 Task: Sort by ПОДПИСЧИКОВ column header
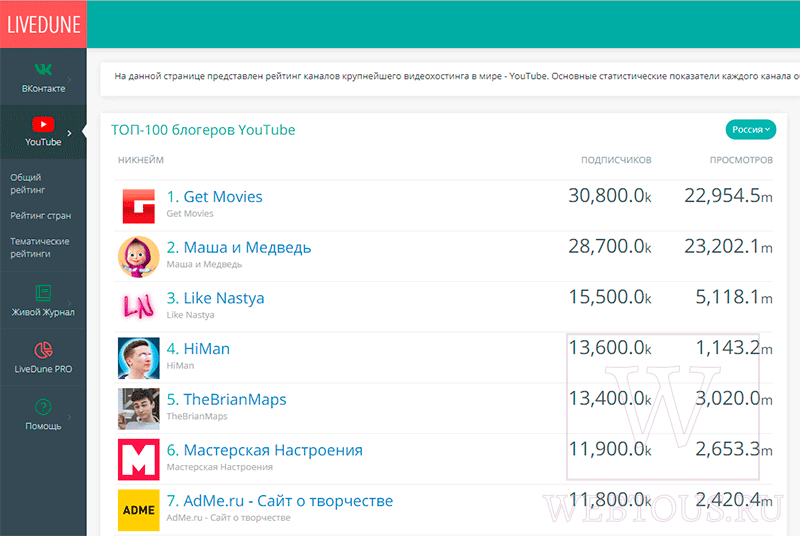616,160
